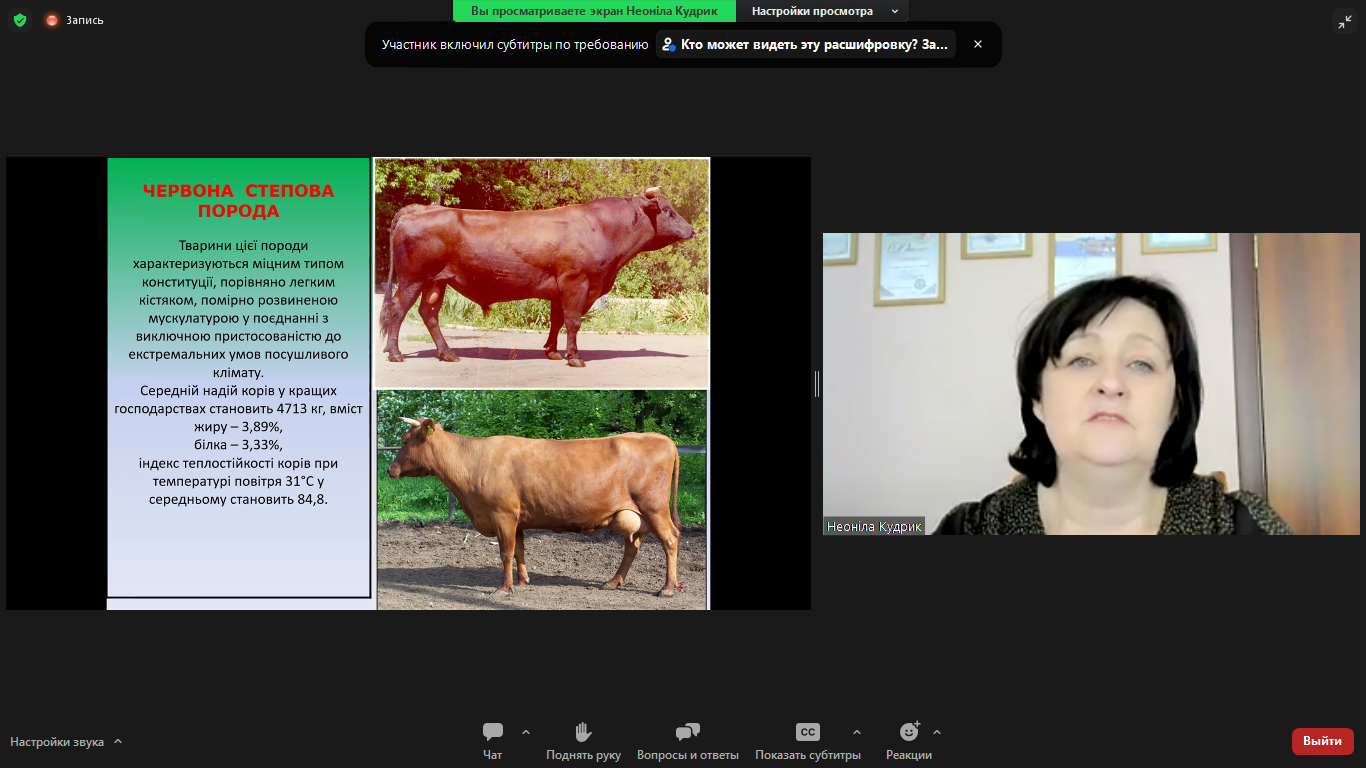
Task: Click the Неоніла Кудрик video thumbnail
Action: point(1091,384)
